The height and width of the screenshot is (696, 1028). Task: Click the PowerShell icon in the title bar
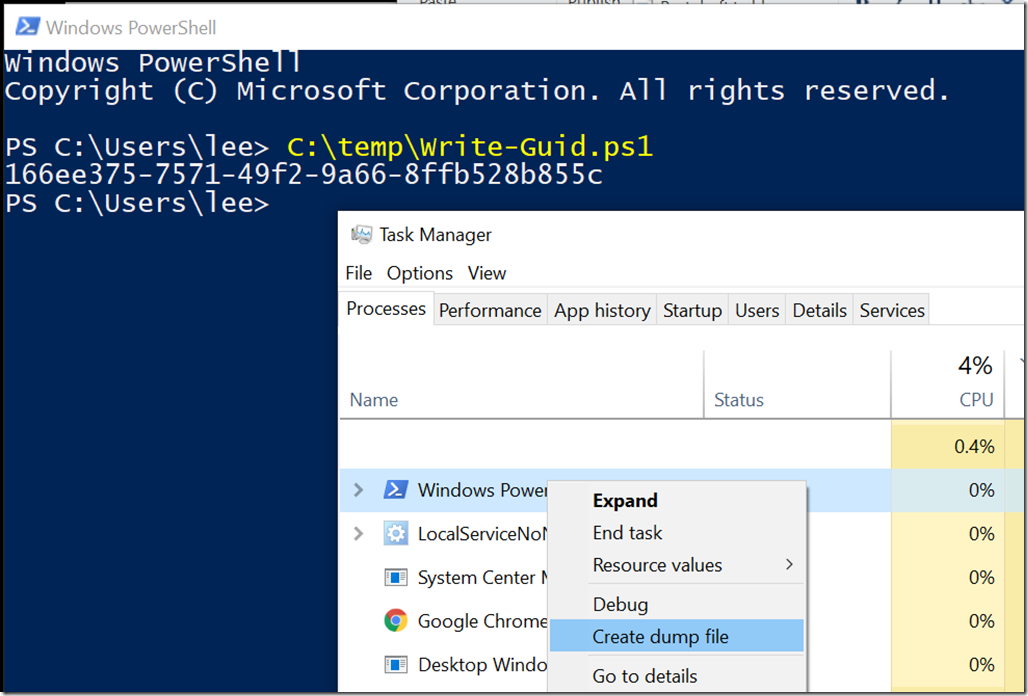pyautogui.click(x=28, y=27)
